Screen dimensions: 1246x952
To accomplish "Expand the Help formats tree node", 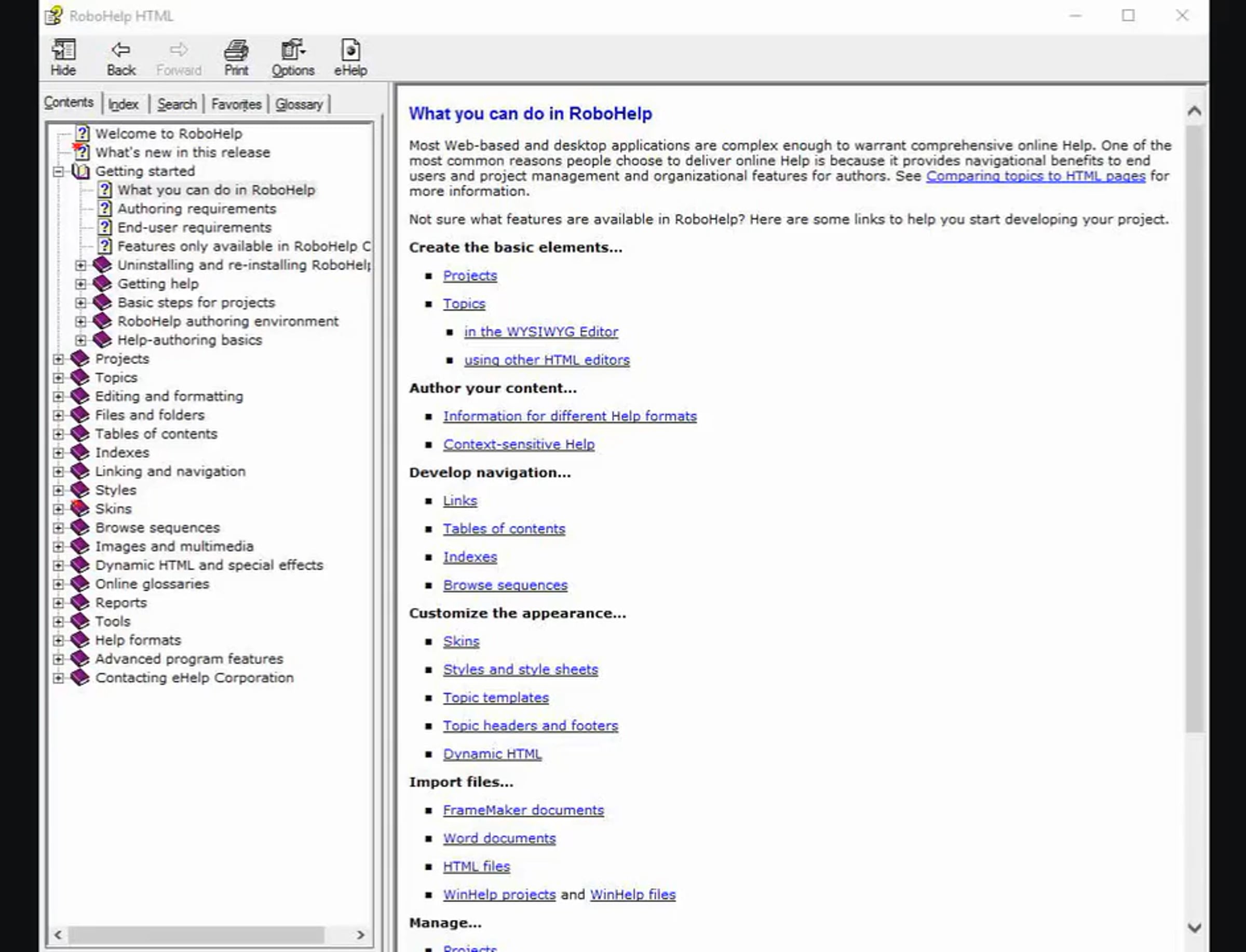I will click(58, 641).
